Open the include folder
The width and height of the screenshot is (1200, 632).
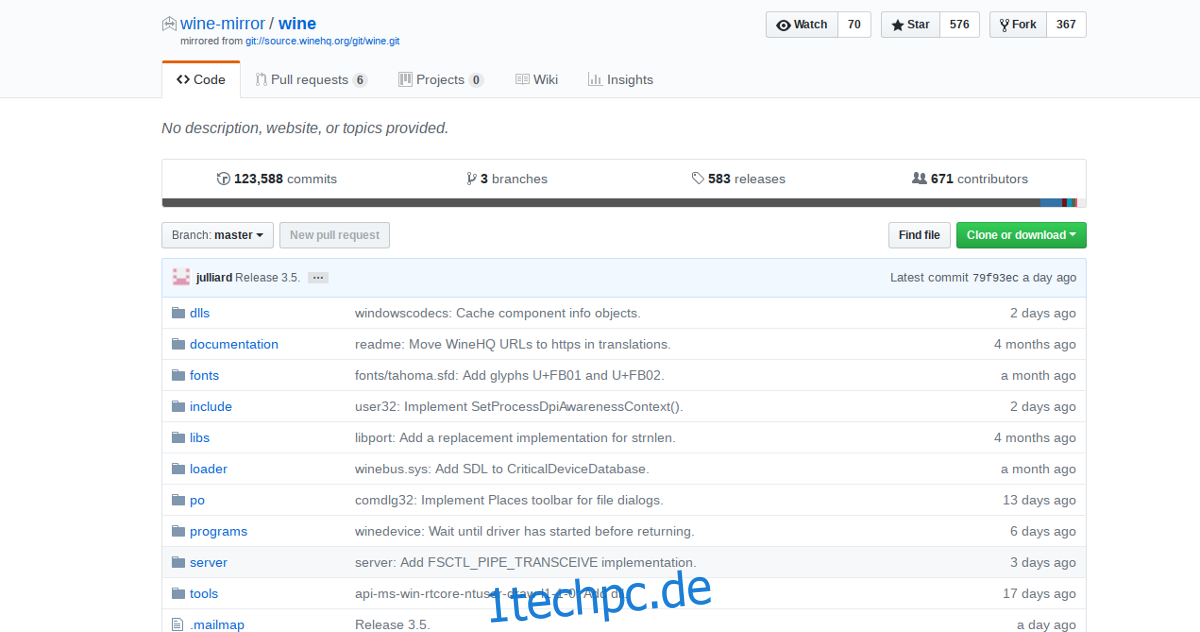[x=211, y=406]
